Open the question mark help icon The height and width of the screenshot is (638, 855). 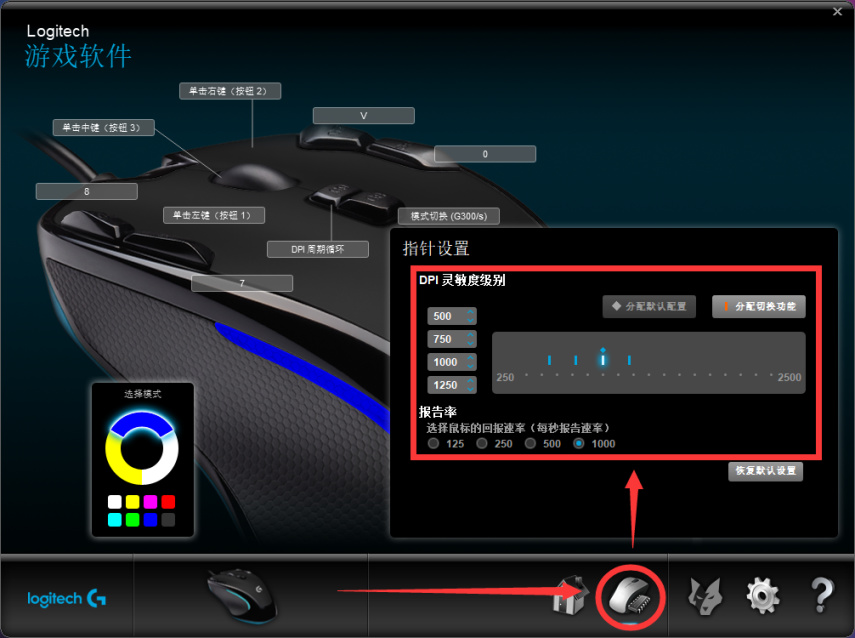(x=822, y=595)
